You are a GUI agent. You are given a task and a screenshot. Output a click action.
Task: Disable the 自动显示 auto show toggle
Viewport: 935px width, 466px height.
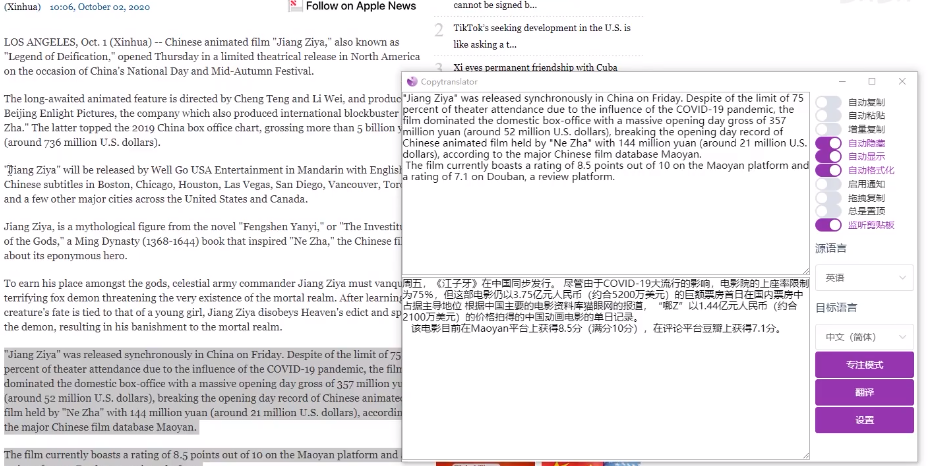coord(828,156)
